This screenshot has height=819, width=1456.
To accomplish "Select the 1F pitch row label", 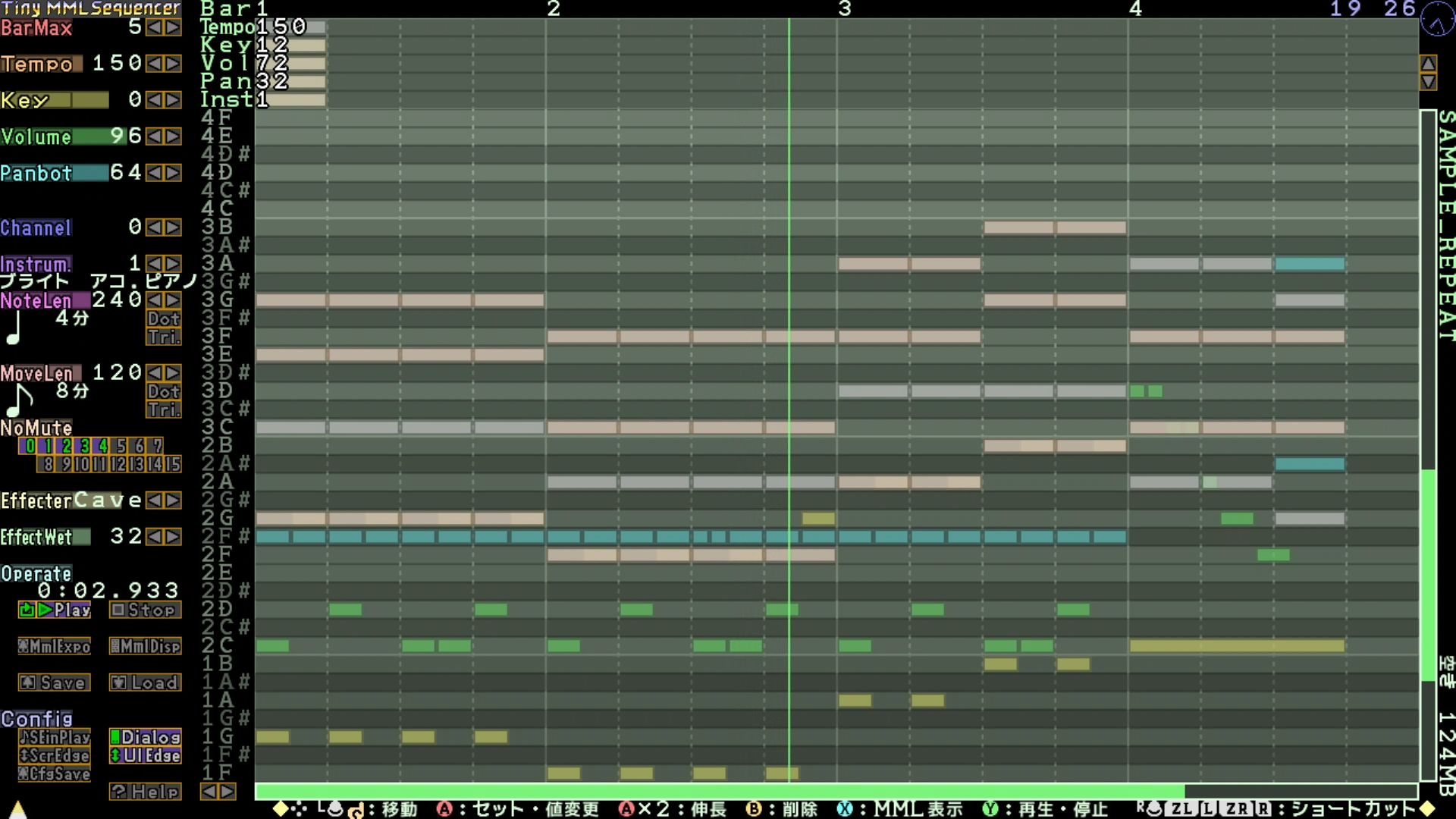I will pyautogui.click(x=217, y=773).
